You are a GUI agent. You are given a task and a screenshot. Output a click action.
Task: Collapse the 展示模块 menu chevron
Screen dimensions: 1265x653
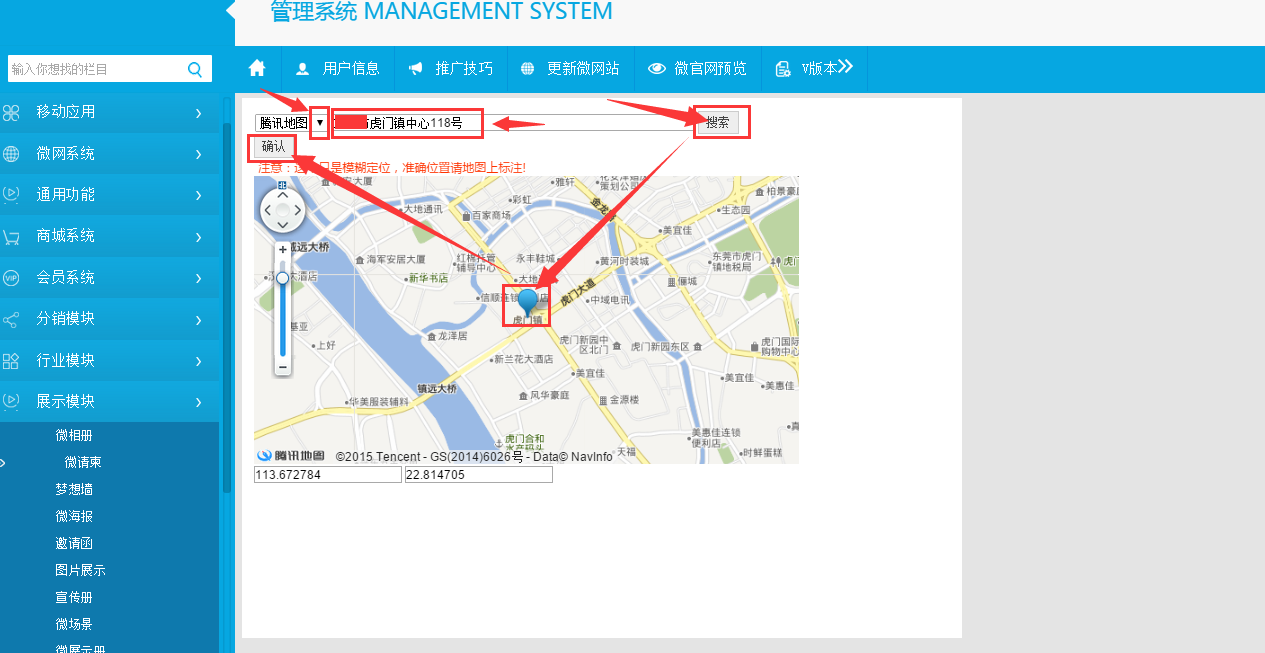tap(198, 402)
